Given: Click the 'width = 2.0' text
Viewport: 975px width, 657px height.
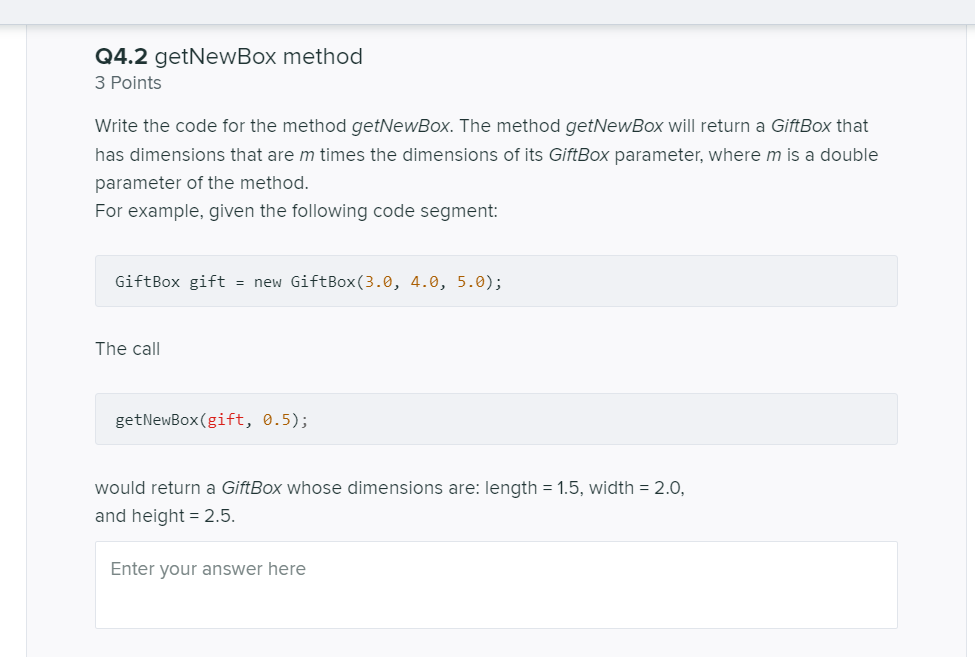Looking at the screenshot, I should point(635,488).
